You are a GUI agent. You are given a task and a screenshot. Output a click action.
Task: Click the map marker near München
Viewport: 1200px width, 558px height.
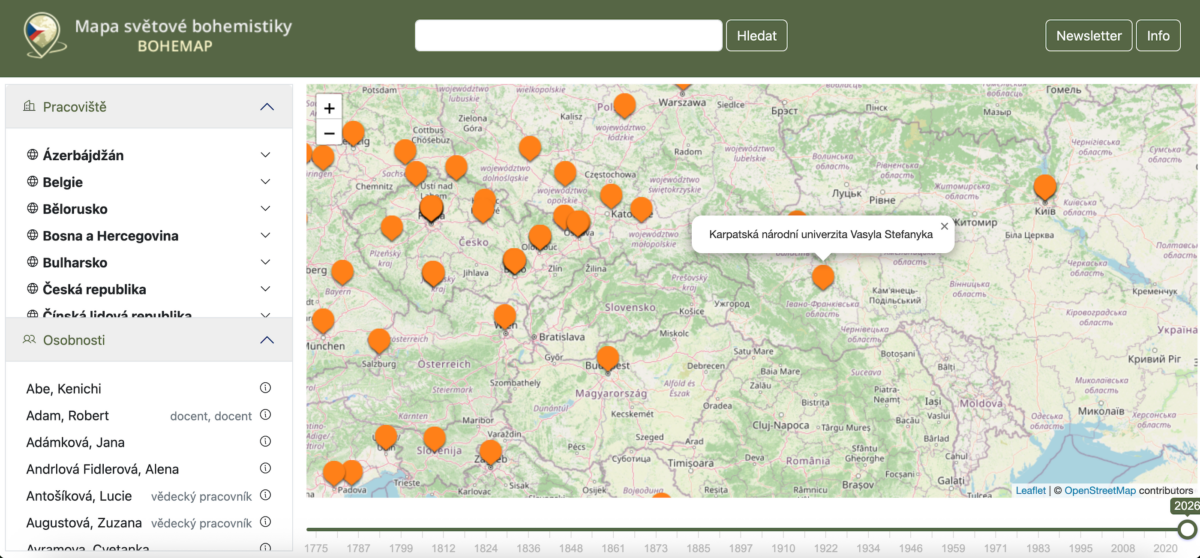323,321
